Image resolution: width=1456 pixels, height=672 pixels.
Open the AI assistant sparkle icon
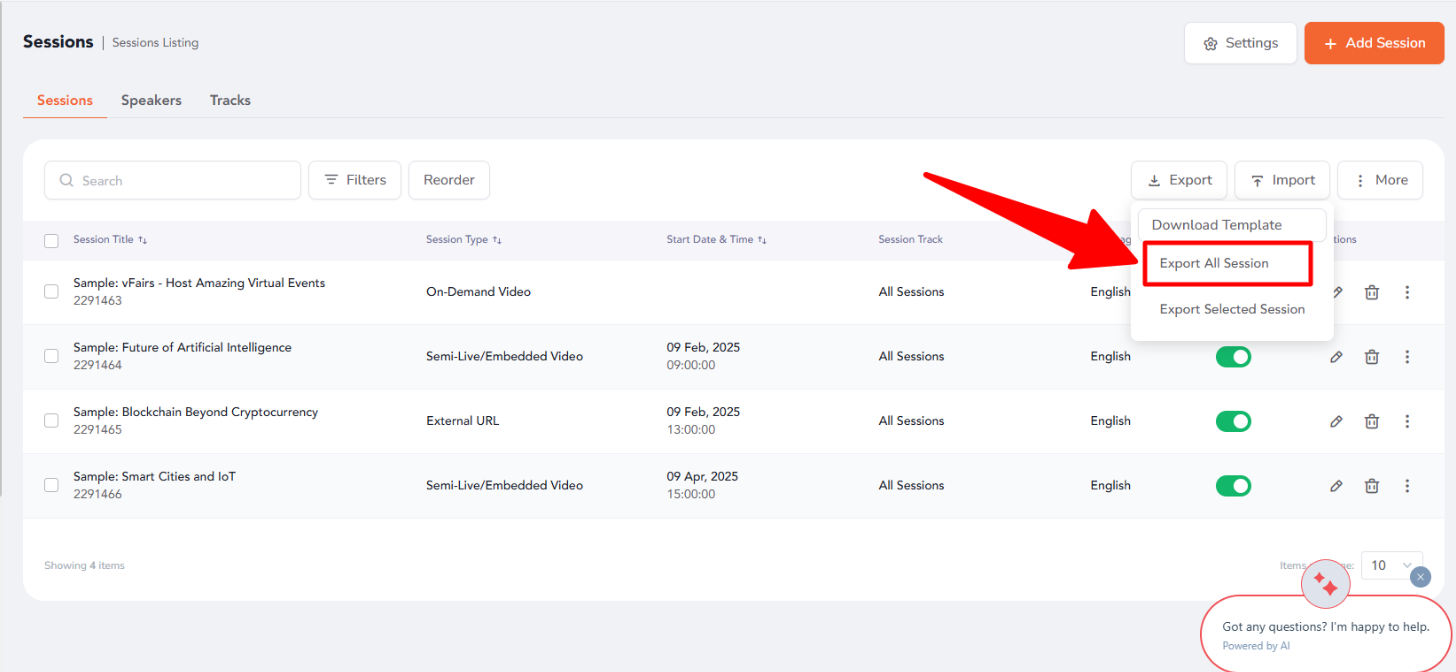coord(1325,585)
